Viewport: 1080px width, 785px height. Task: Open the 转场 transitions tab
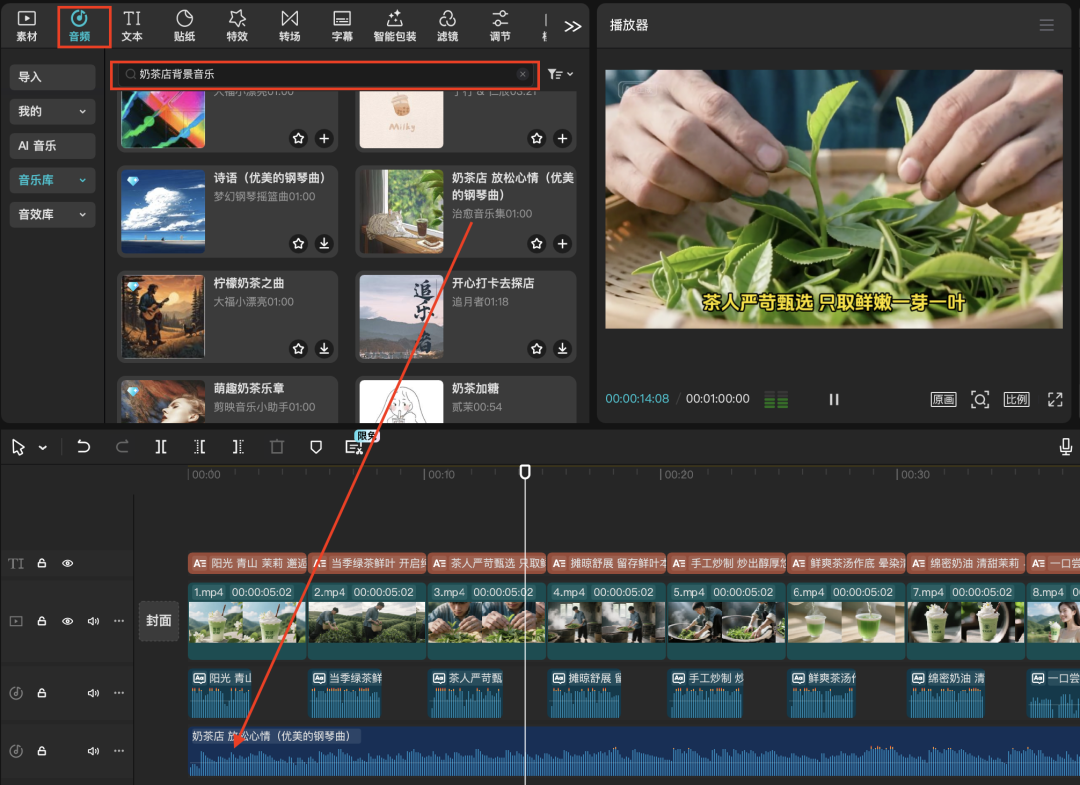(289, 25)
